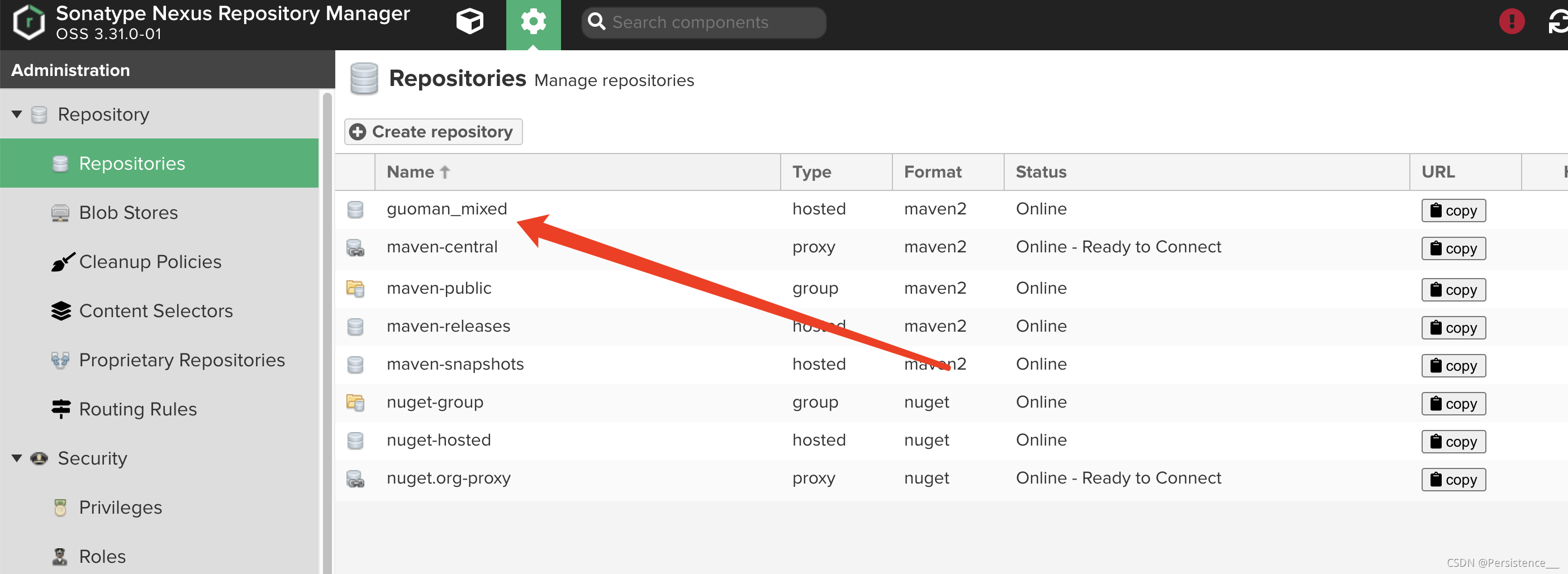Image resolution: width=1568 pixels, height=574 pixels.
Task: Focus the Search components field
Action: tap(704, 22)
